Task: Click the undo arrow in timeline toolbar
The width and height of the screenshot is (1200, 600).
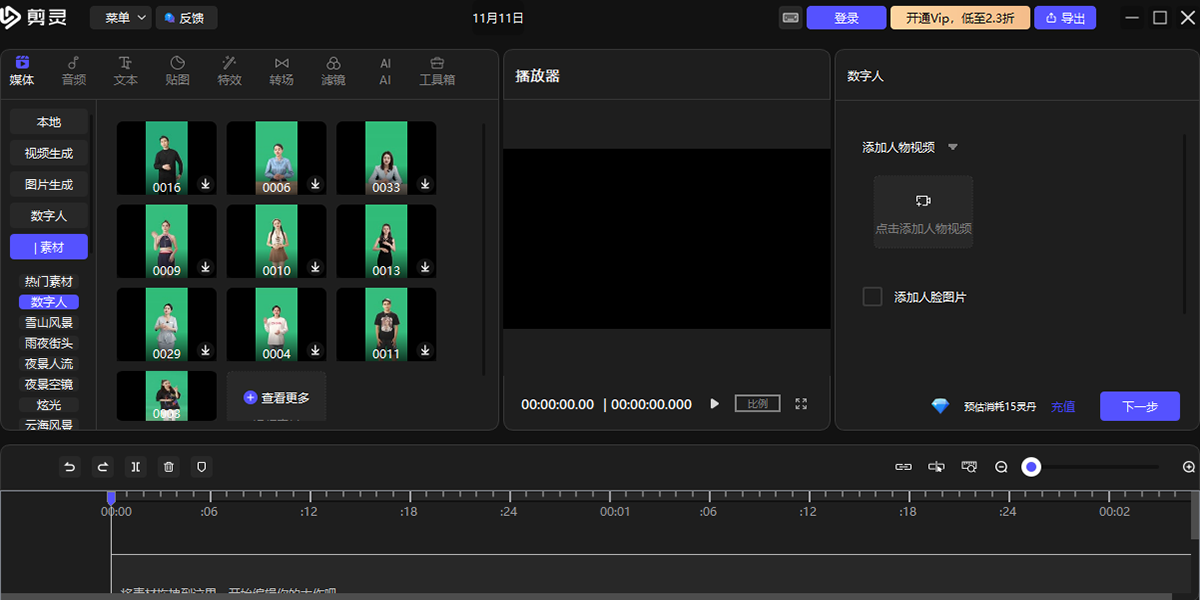Action: pyautogui.click(x=70, y=467)
